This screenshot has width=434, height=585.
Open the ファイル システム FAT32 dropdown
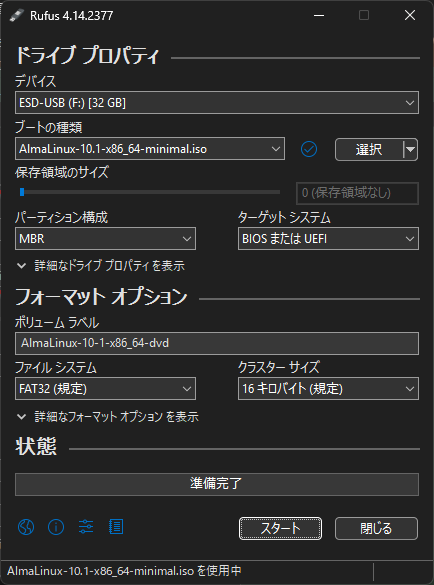point(105,388)
